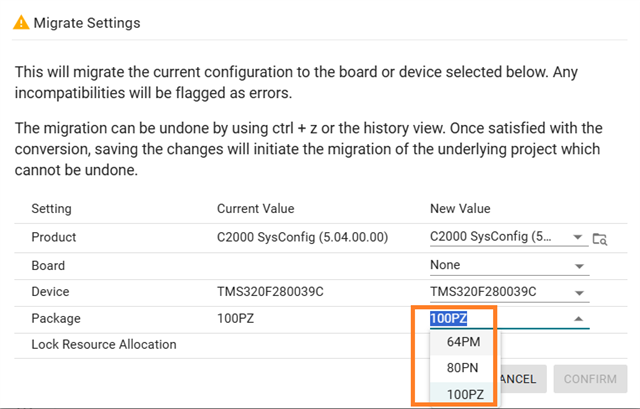Expand the Product dropdown arrow
Viewport: 640px width, 409px height.
pyautogui.click(x=579, y=238)
